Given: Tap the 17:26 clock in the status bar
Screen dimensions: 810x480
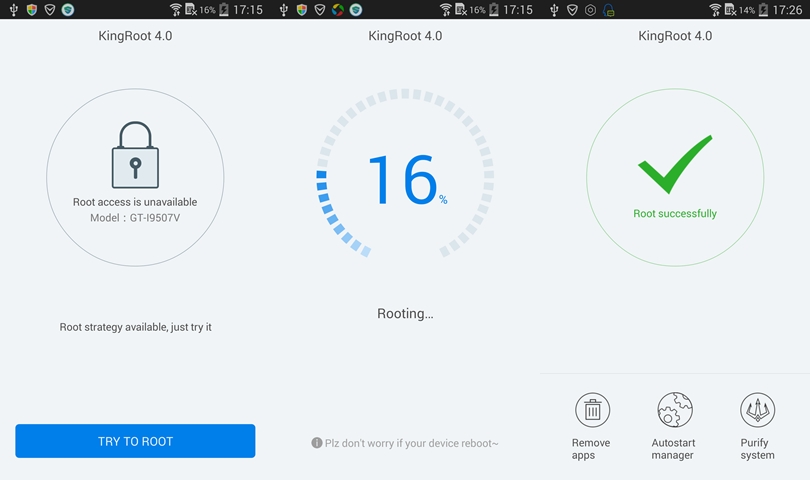Looking at the screenshot, I should (x=787, y=9).
